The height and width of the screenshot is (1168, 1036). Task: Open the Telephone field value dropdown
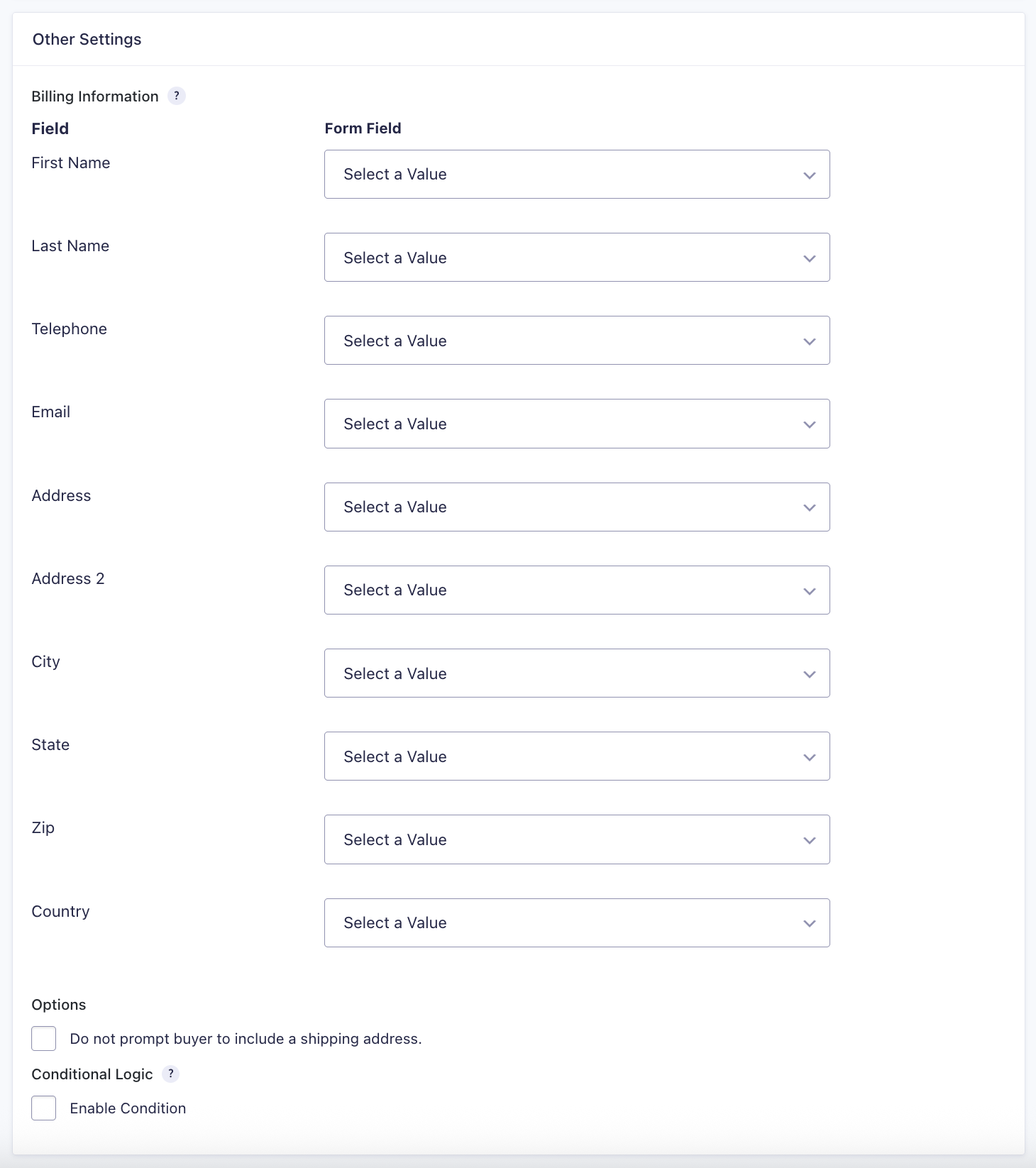click(576, 341)
